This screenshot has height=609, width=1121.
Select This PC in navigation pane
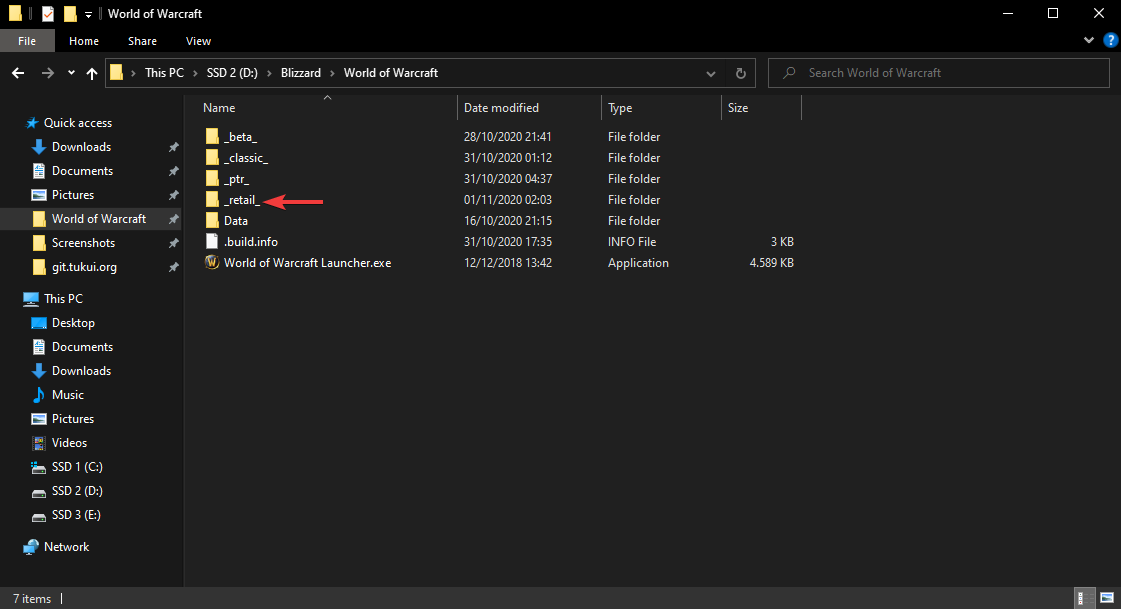tap(63, 299)
